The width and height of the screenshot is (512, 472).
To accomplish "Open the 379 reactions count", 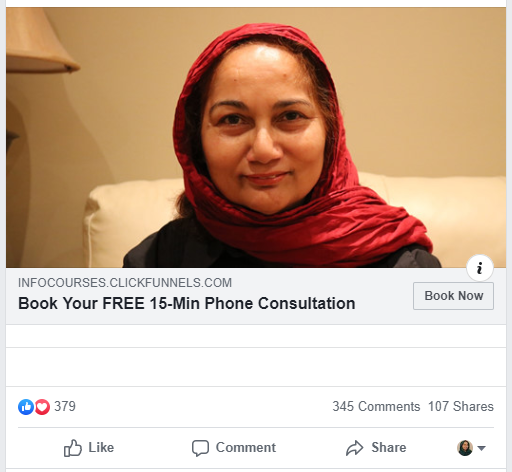I will (65, 407).
